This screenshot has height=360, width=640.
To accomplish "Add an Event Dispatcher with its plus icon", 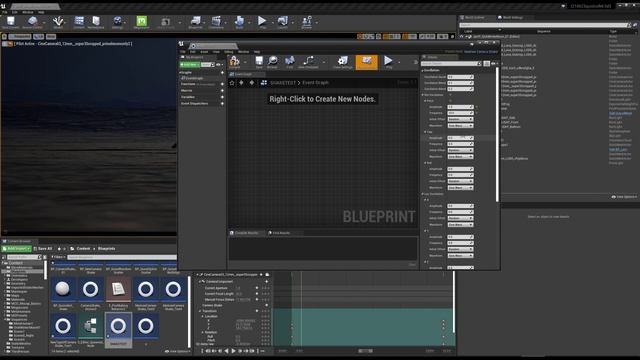I will pos(222,104).
